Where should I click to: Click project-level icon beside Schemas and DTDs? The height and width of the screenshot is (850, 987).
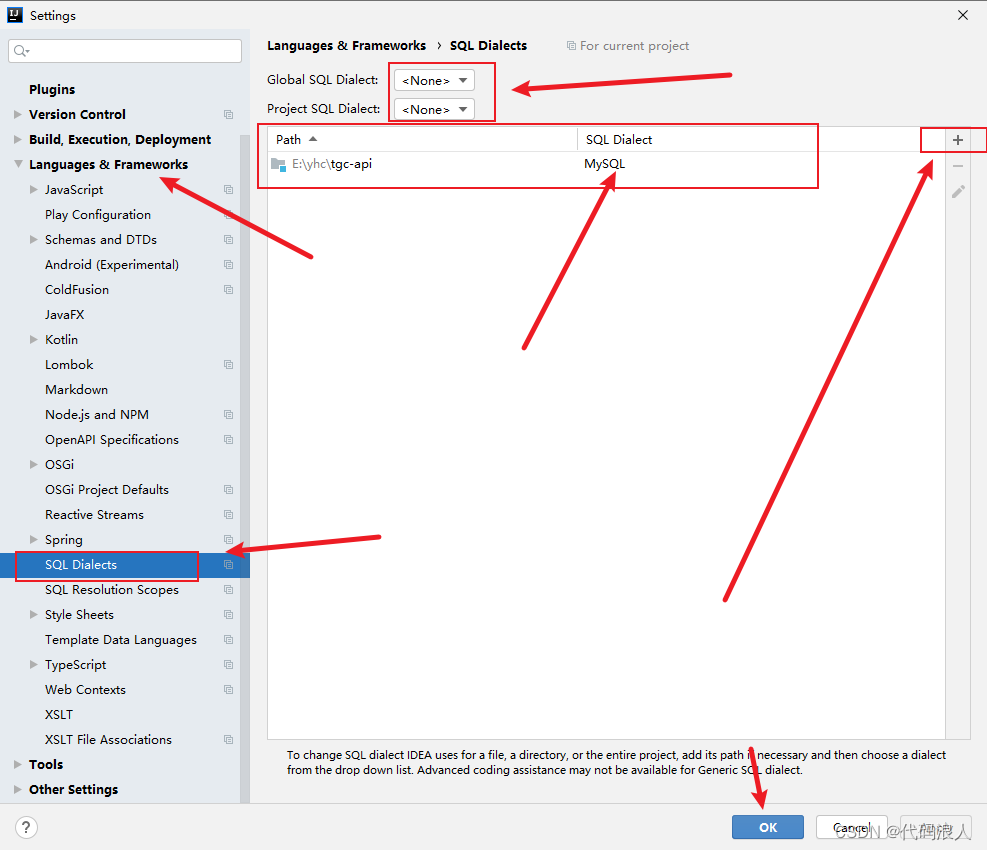pyautogui.click(x=228, y=240)
